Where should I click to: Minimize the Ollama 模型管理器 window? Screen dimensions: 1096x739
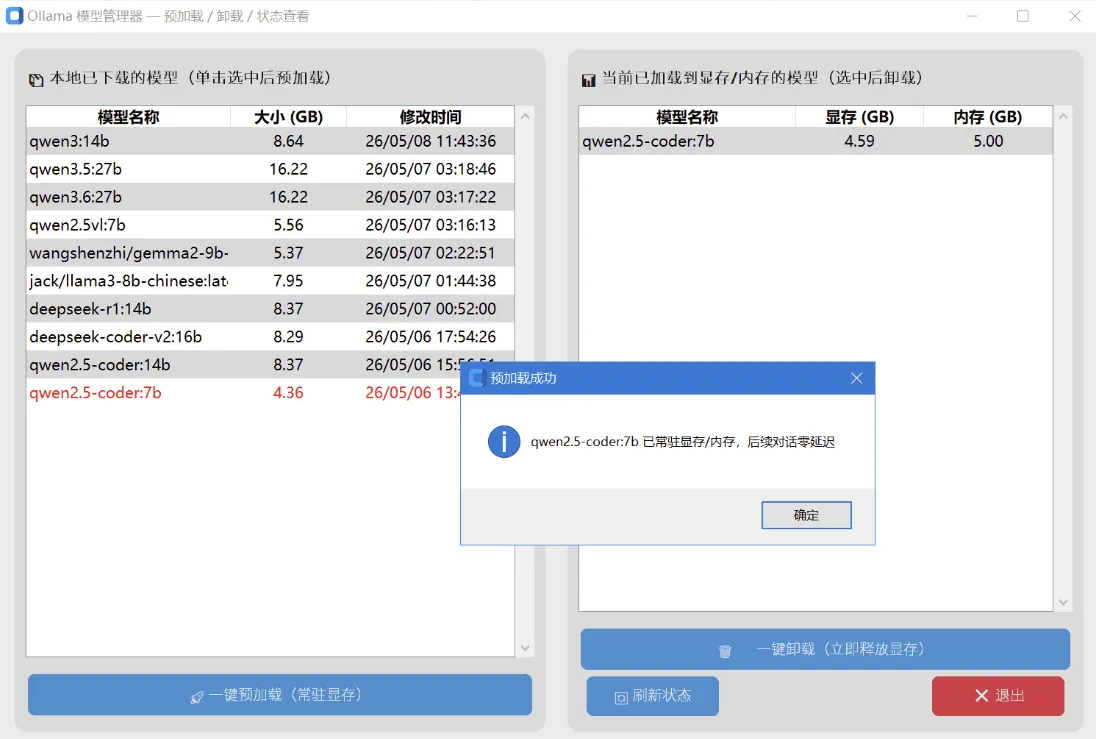972,16
